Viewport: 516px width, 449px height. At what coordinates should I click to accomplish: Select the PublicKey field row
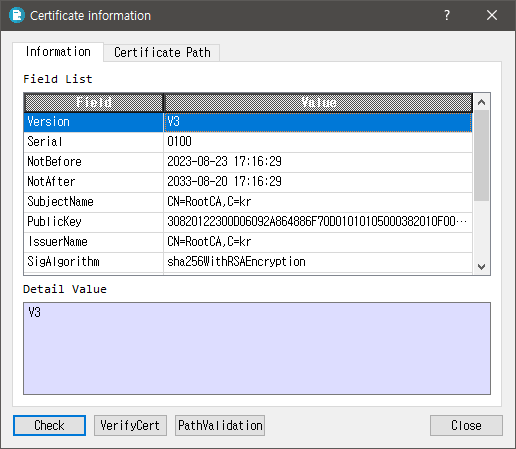(x=248, y=222)
